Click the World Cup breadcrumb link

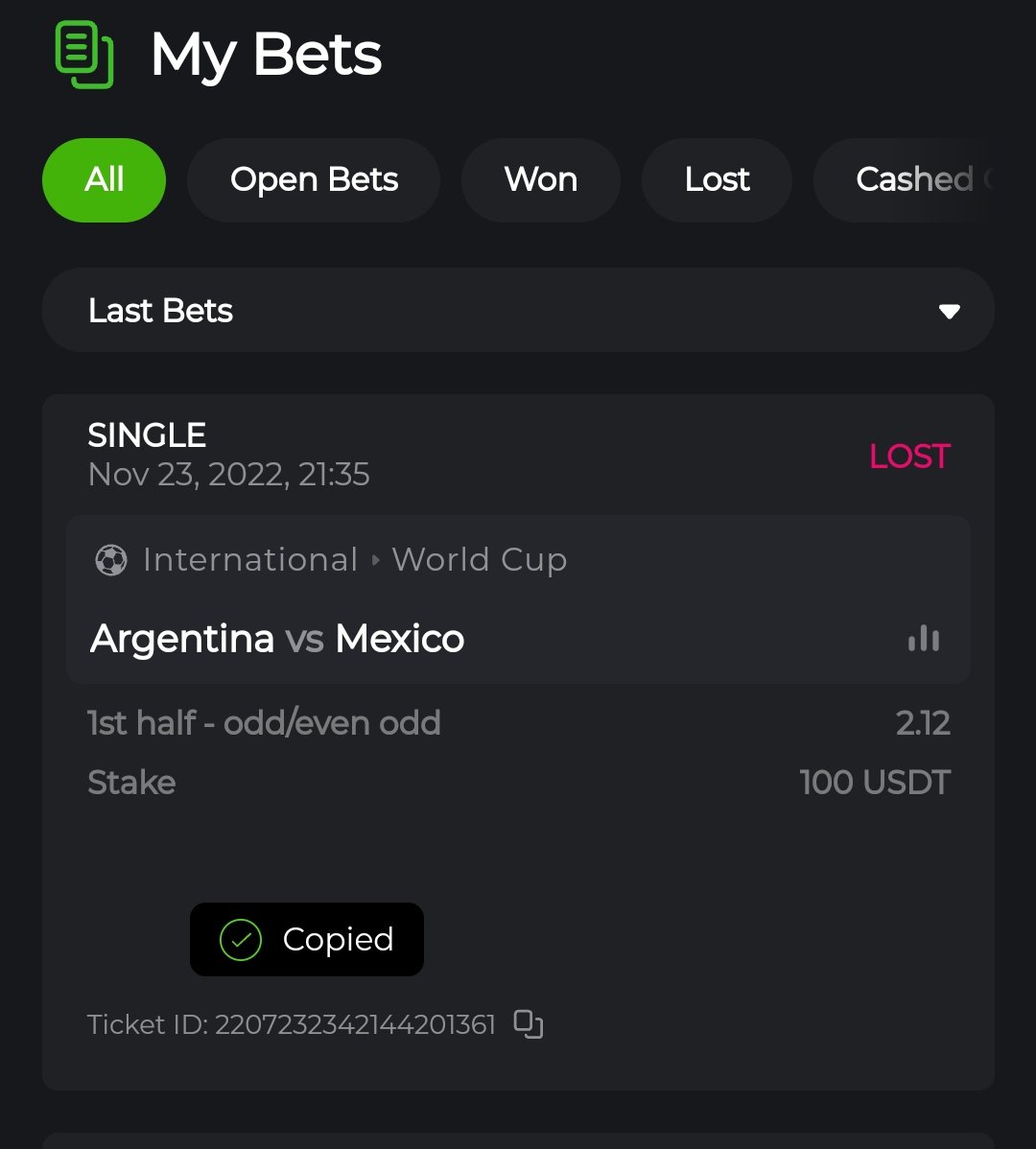[x=479, y=560]
